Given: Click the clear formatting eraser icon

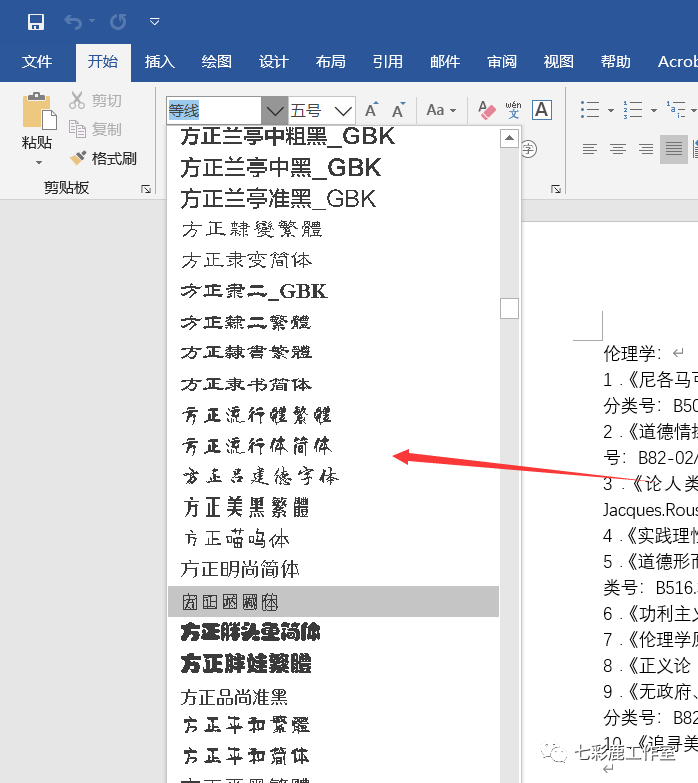Looking at the screenshot, I should tap(486, 110).
